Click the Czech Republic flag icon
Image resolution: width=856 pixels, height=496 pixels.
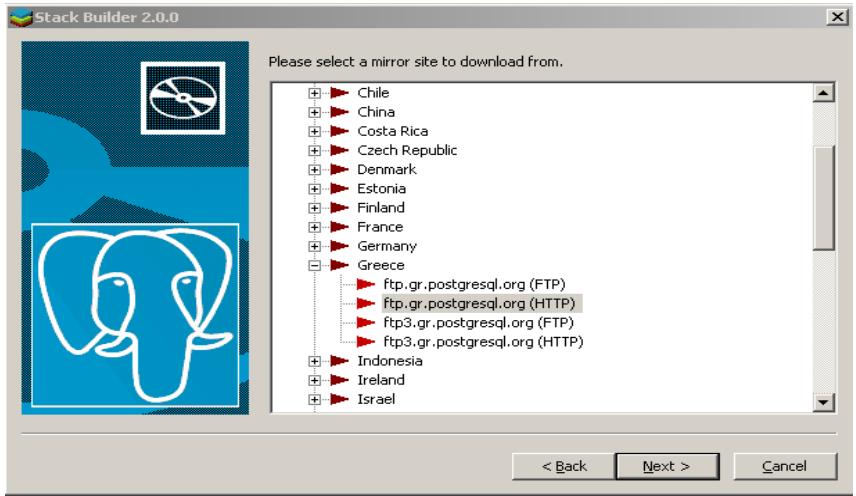pos(340,150)
